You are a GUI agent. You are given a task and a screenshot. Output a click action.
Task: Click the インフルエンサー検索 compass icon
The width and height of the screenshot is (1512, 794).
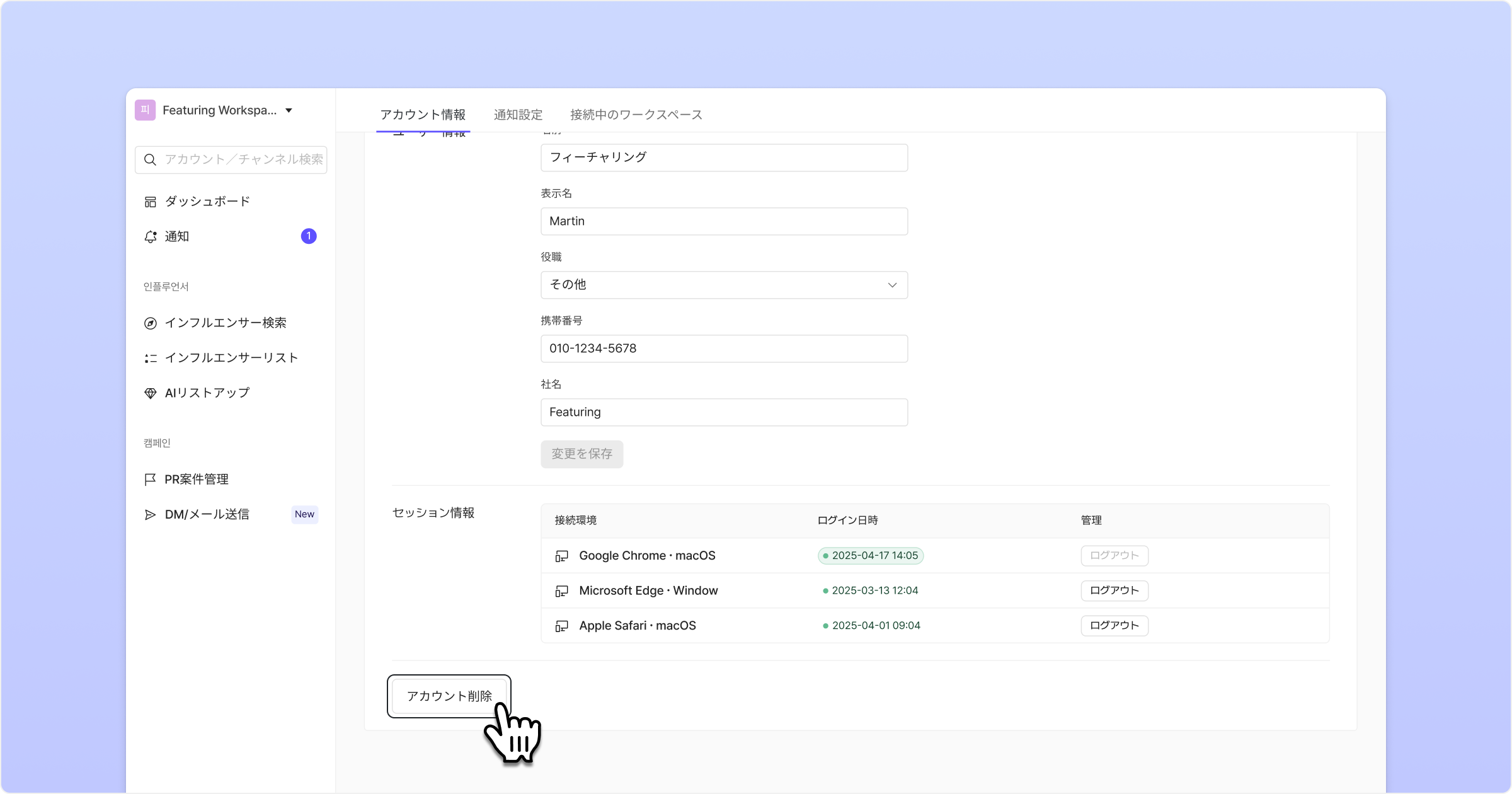coord(150,323)
